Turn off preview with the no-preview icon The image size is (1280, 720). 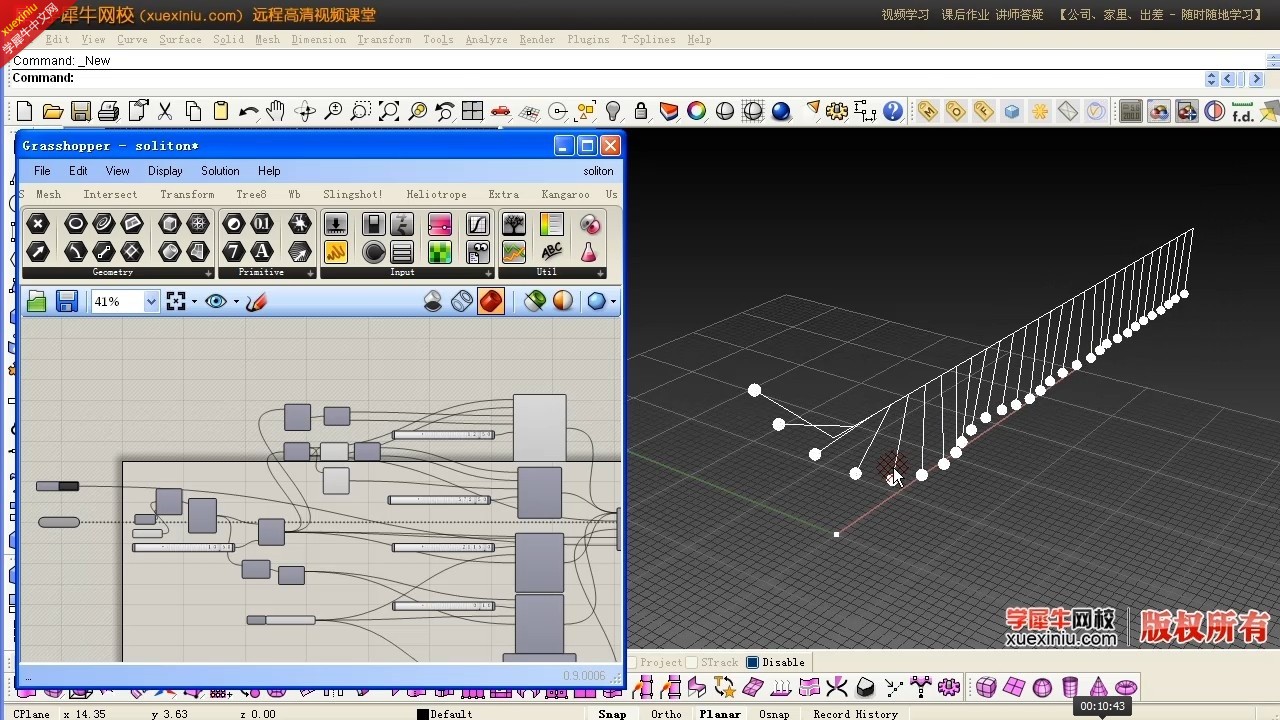tap(433, 301)
